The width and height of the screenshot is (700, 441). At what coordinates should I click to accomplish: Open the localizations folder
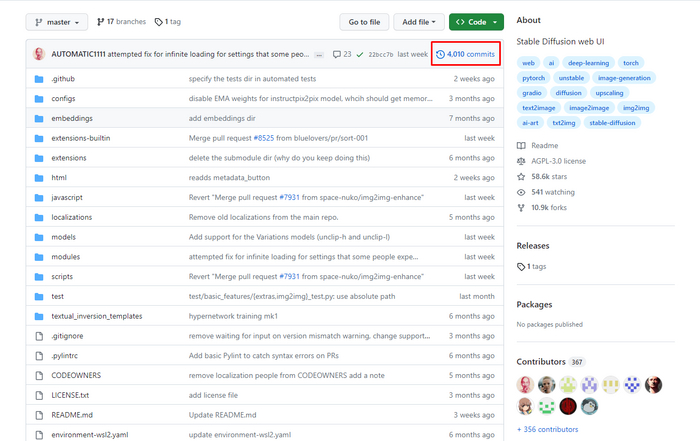click(x=71, y=217)
